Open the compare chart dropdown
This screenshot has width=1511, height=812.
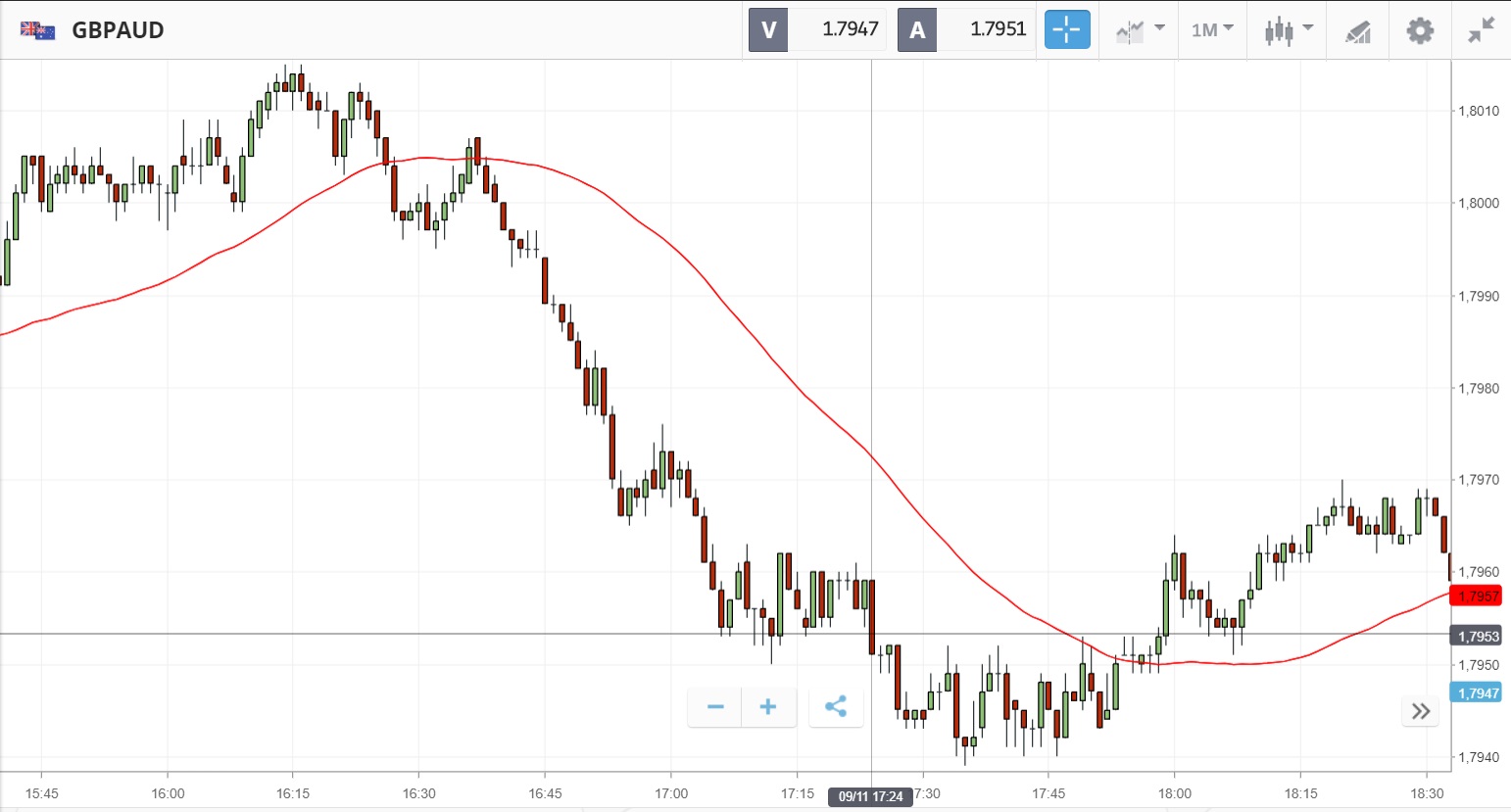point(1141,30)
